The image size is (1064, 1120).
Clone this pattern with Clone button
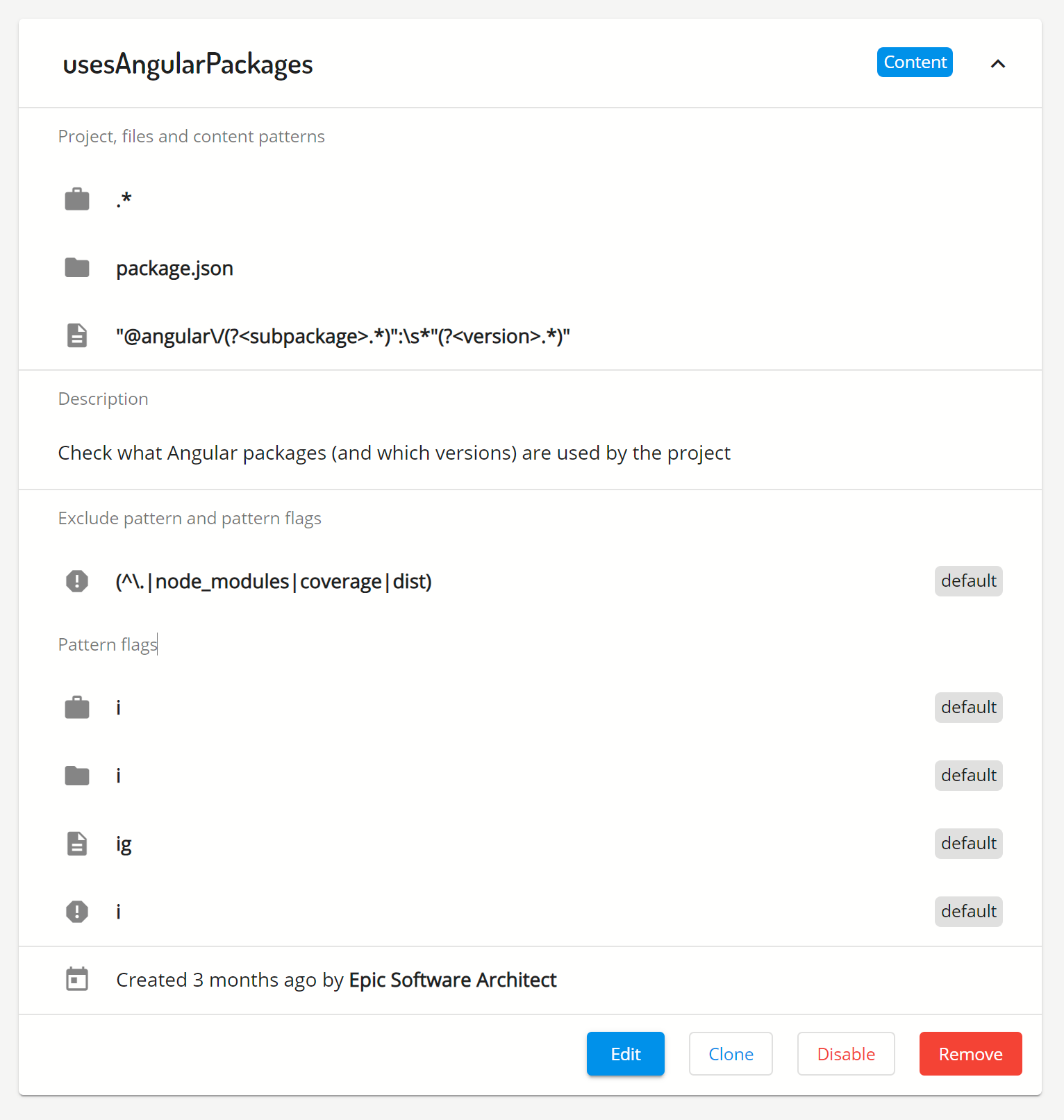click(x=731, y=1053)
